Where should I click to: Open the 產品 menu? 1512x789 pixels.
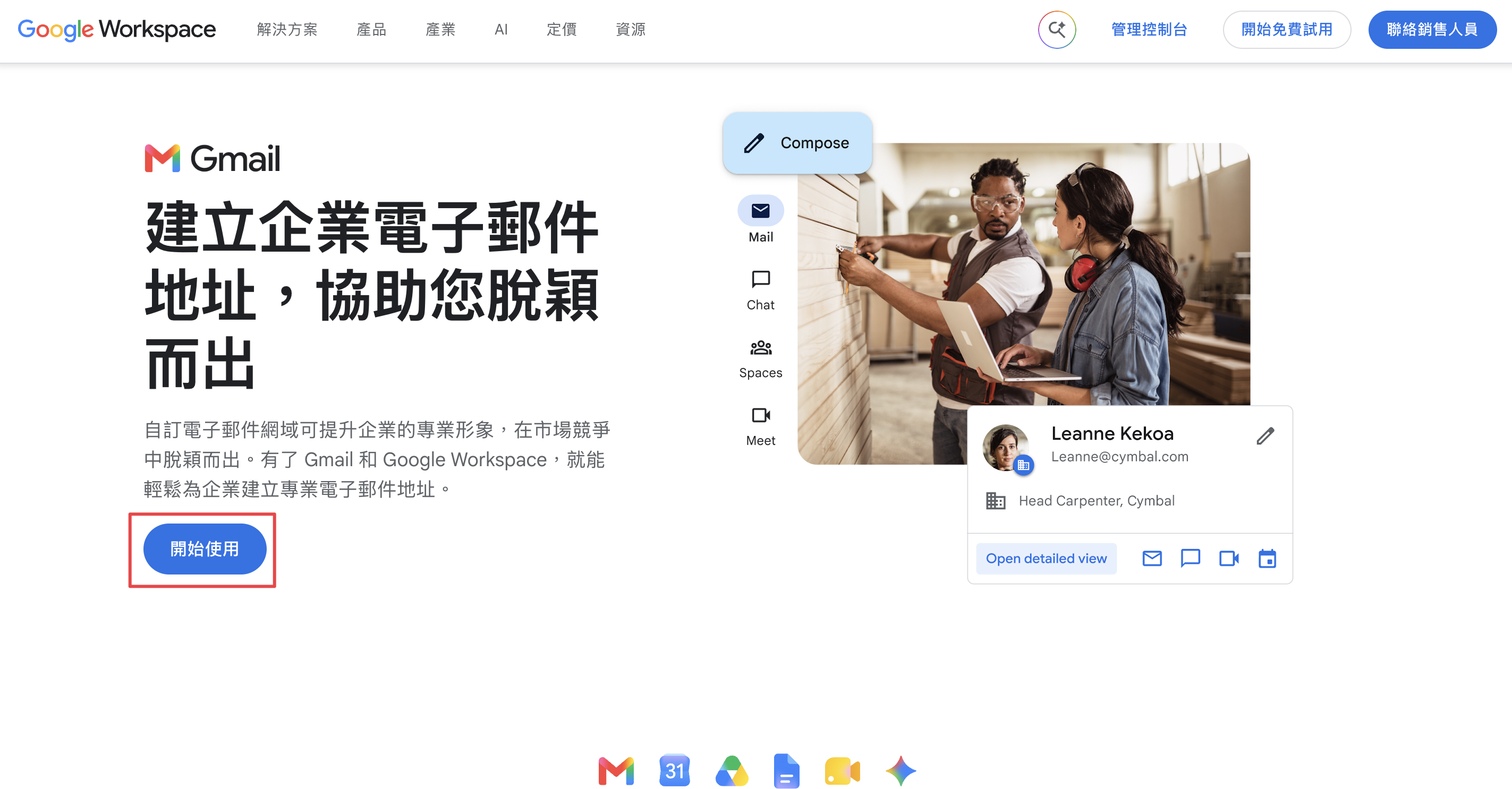371,29
